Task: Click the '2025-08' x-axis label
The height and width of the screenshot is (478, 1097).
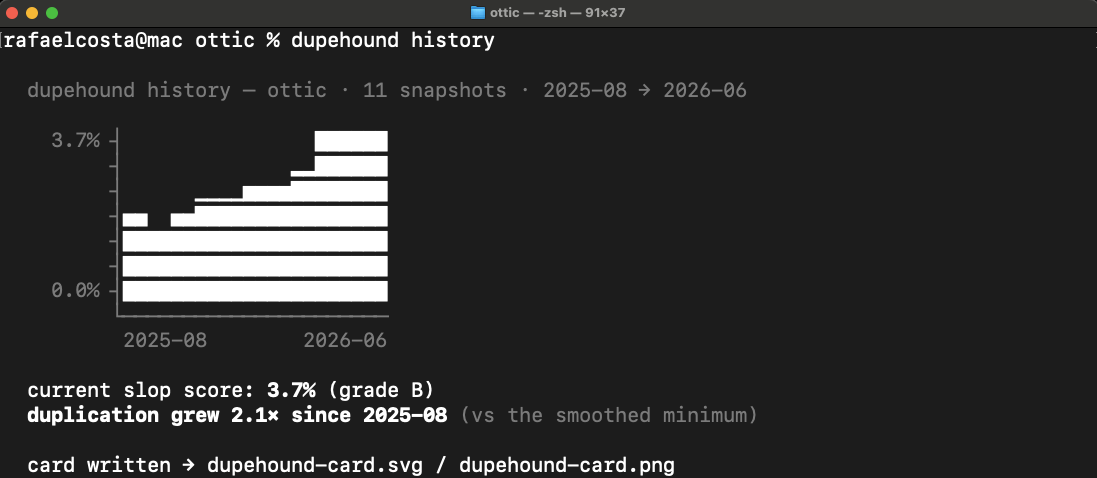Action: coord(165,340)
